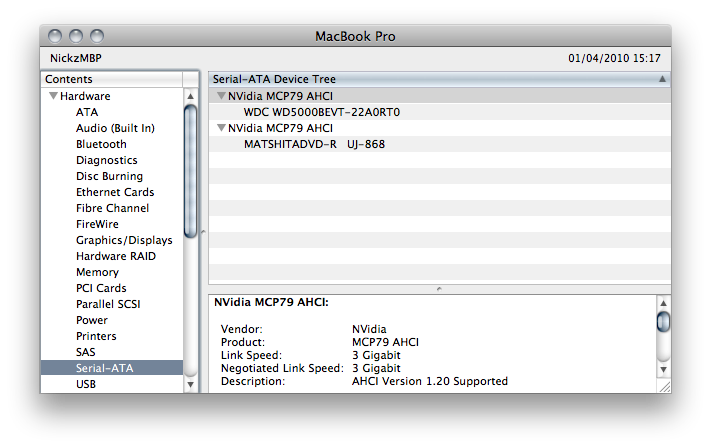This screenshot has height=448, width=711.
Task: Click Contents sidebar scroll down arrow
Action: tap(190, 385)
